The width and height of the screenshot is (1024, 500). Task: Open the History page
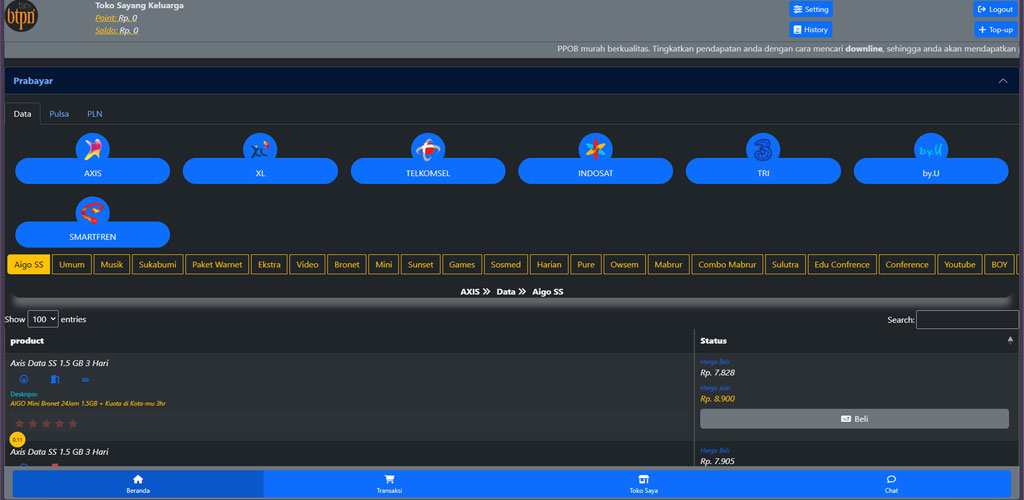pos(810,29)
